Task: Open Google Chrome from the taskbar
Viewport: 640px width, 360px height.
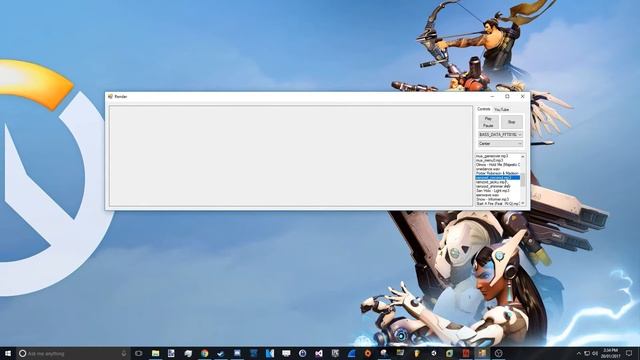Action: pyautogui.click(x=204, y=353)
